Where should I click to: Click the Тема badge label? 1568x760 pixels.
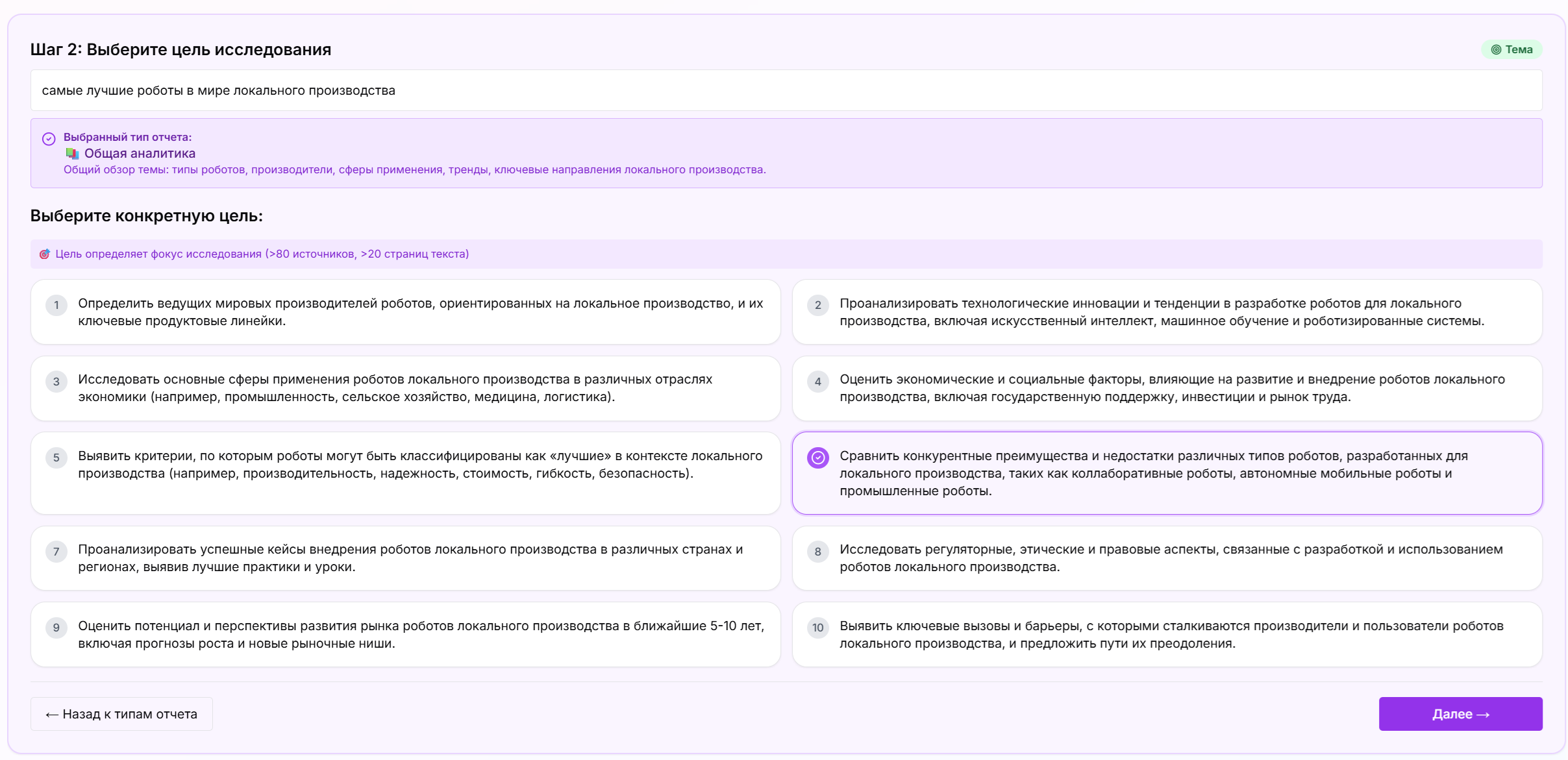pyautogui.click(x=1519, y=50)
